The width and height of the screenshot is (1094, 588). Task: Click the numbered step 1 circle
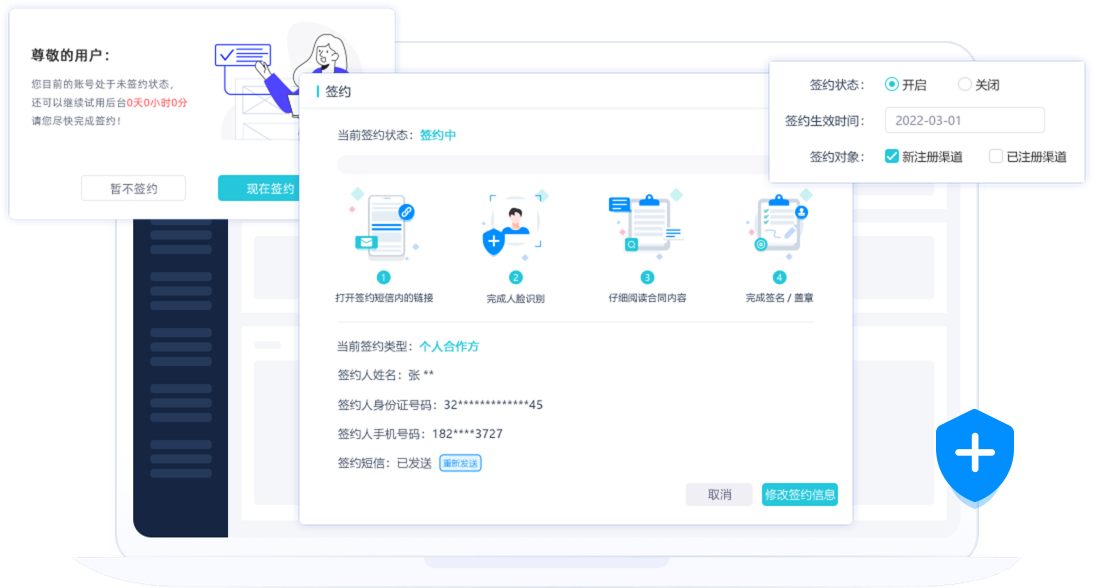click(x=384, y=278)
